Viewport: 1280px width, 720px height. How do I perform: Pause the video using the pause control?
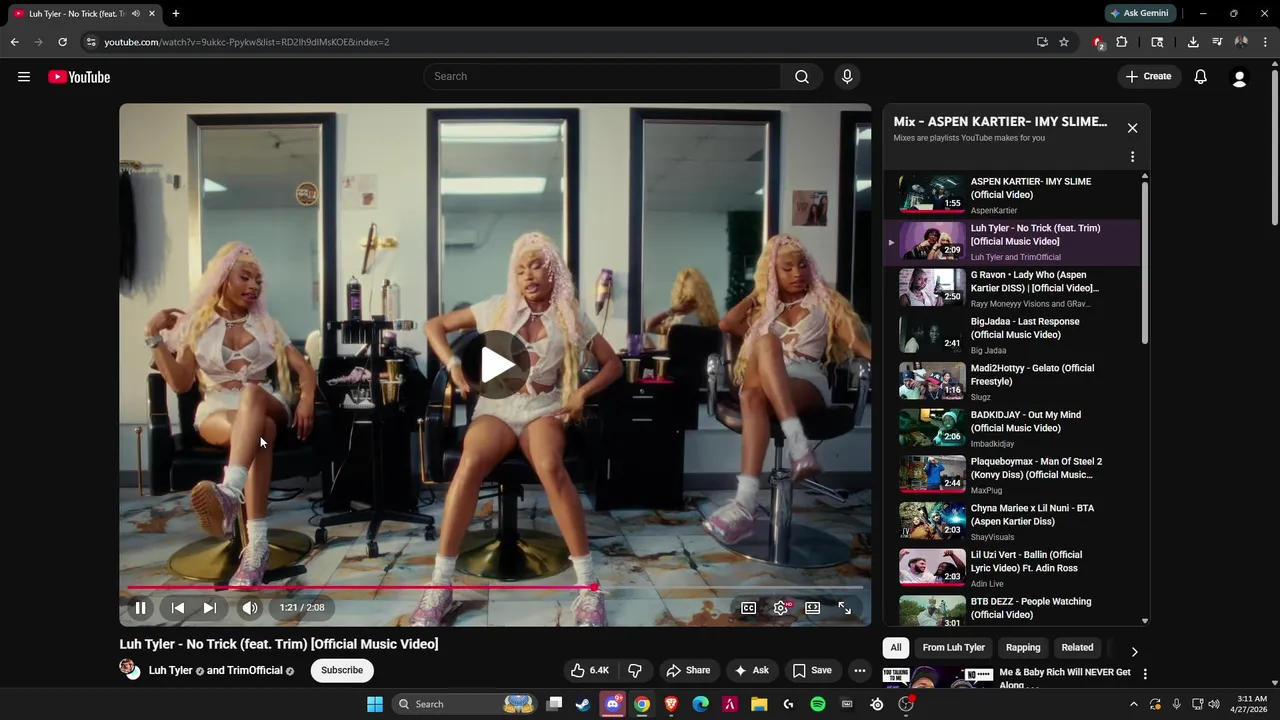(141, 607)
